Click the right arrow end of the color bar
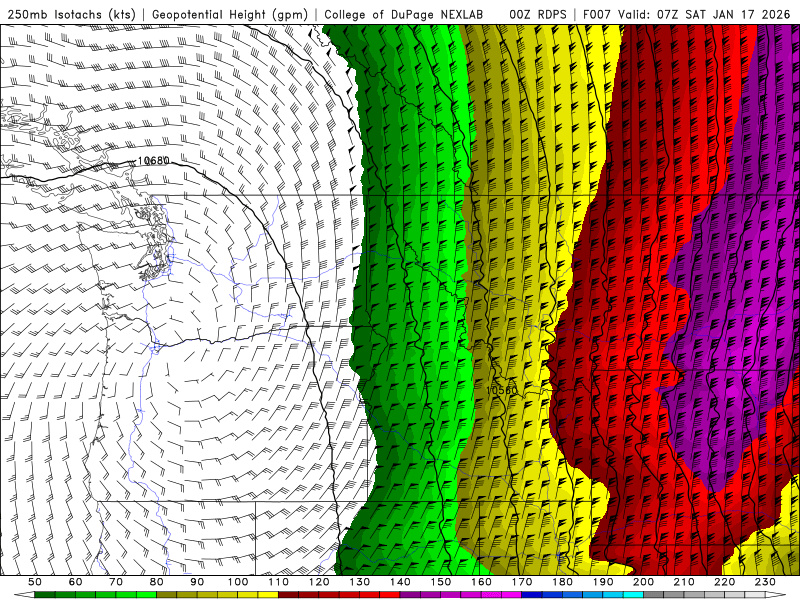 776,594
